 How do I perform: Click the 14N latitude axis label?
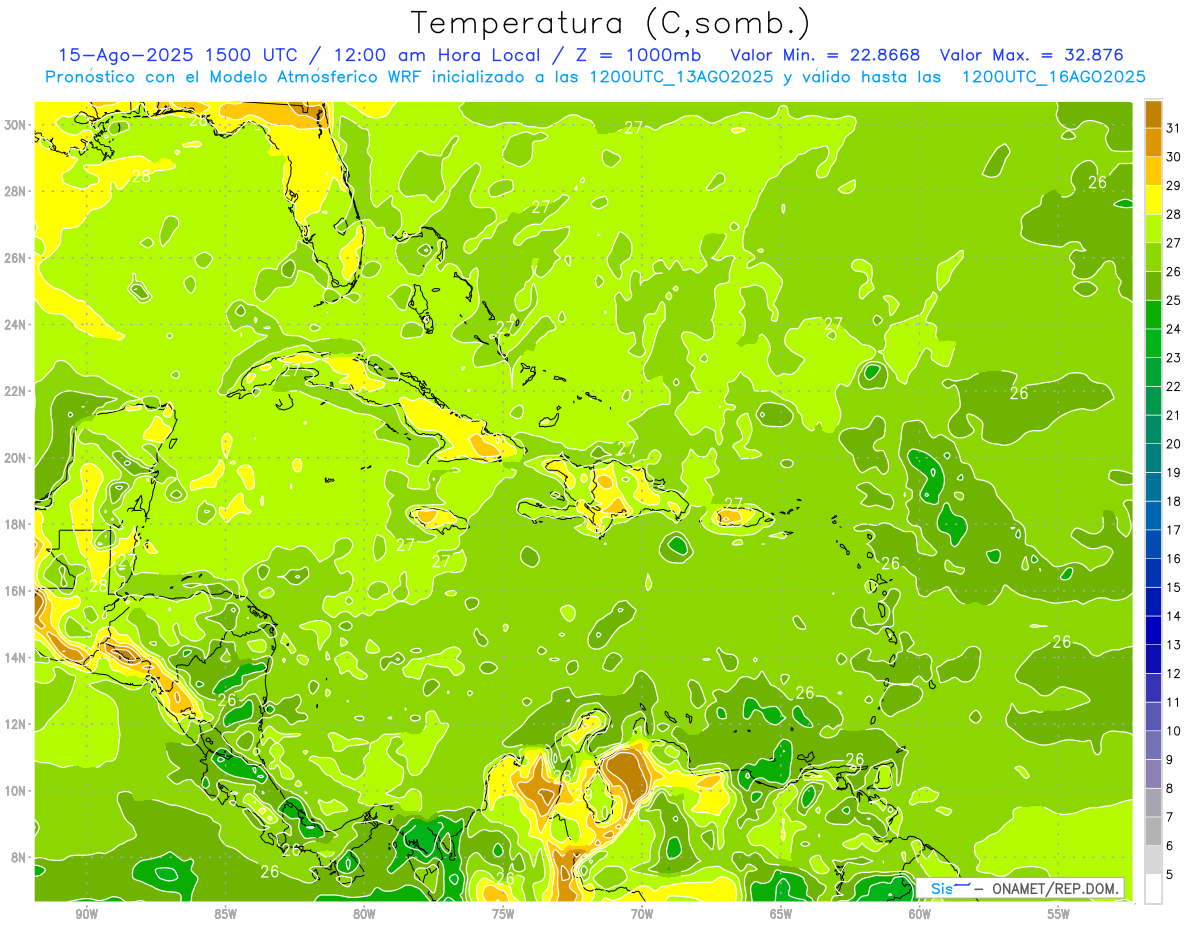[x=15, y=658]
